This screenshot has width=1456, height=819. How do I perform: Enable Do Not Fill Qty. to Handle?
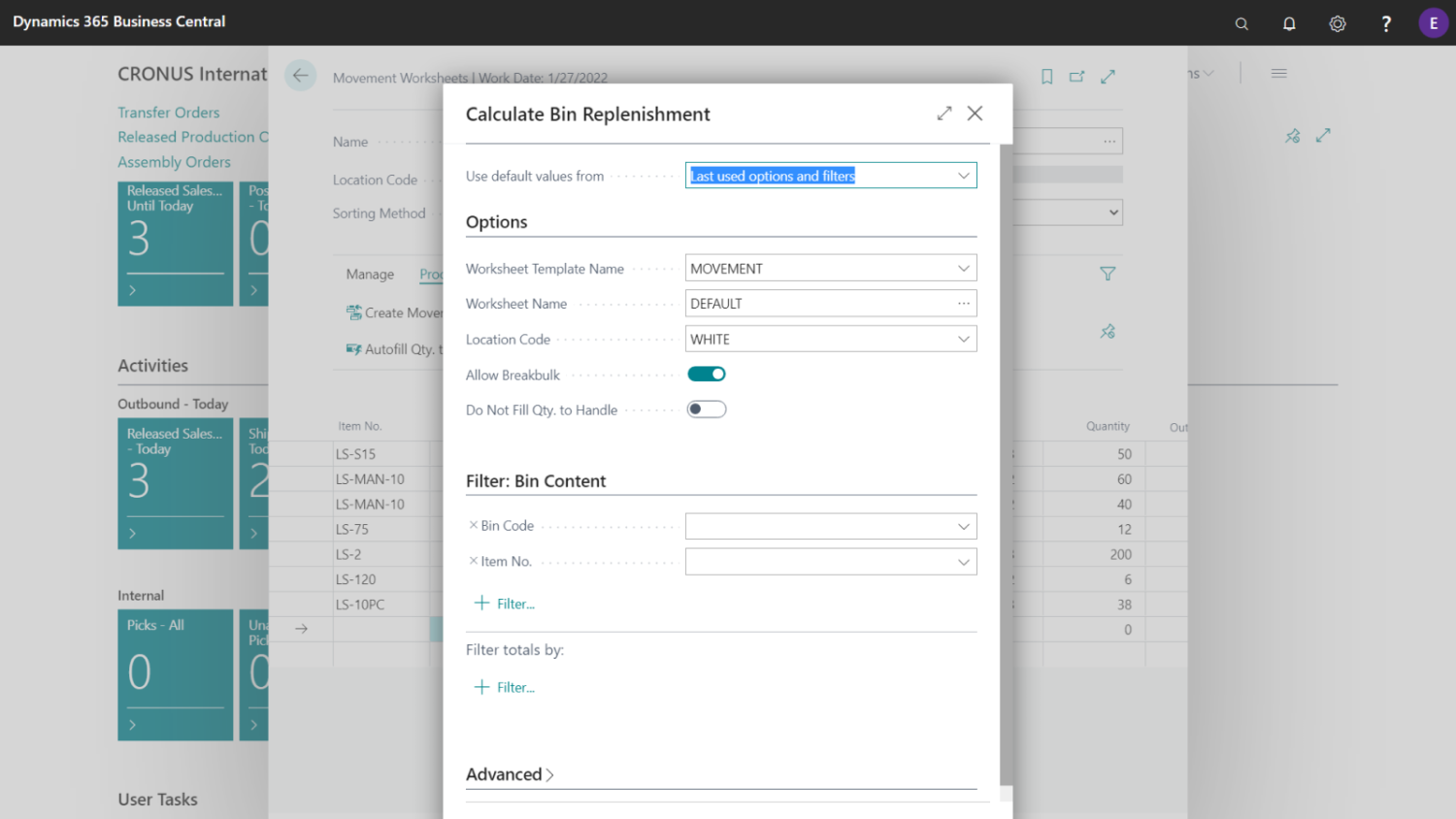tap(706, 409)
